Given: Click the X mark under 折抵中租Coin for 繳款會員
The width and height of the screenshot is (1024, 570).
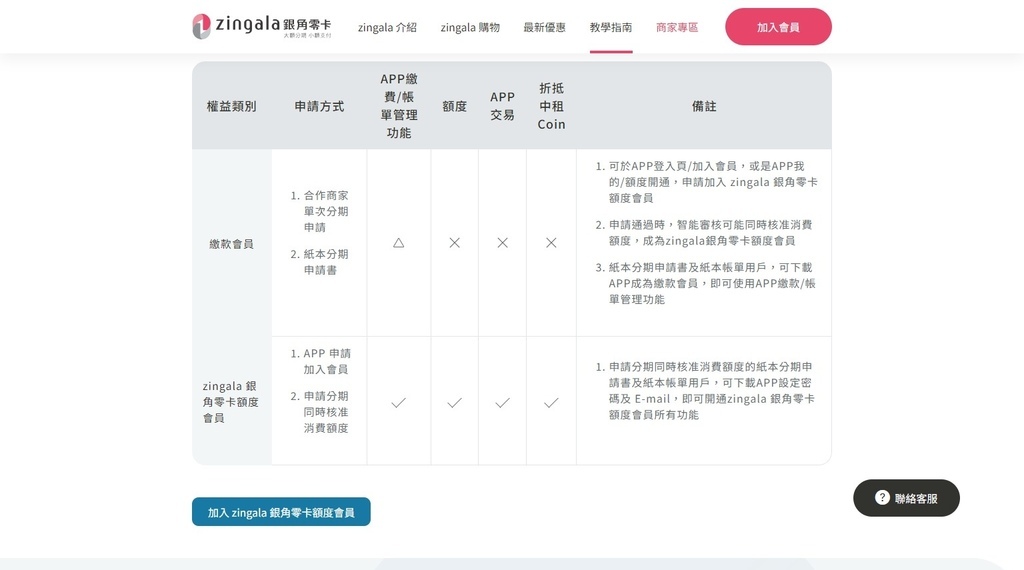Looking at the screenshot, I should (x=551, y=243).
